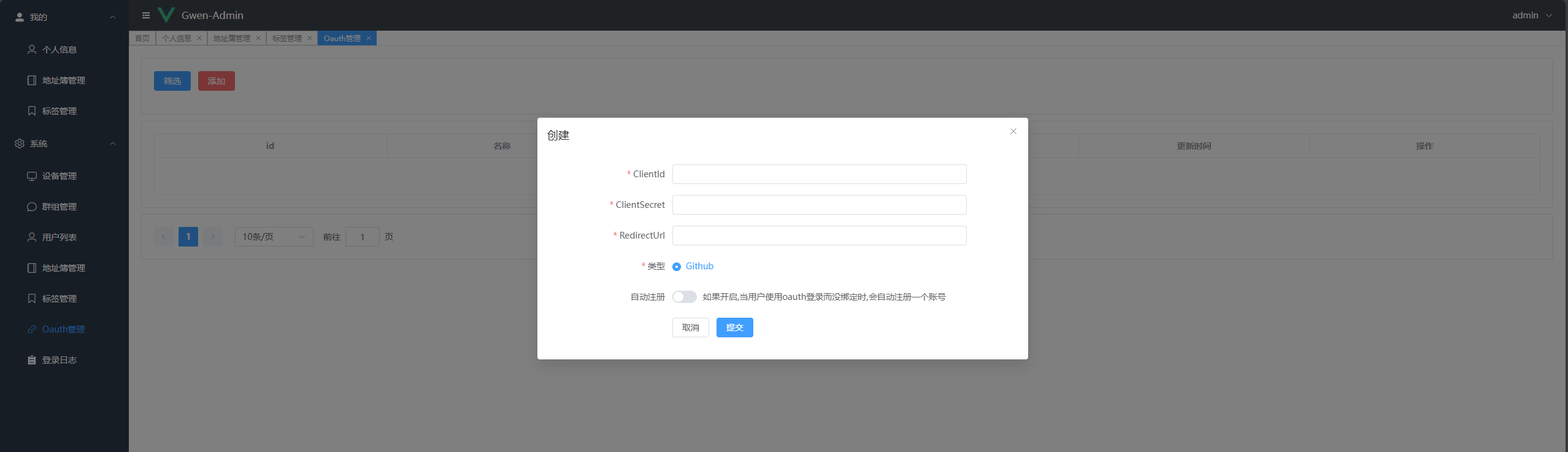Image resolution: width=1568 pixels, height=452 pixels.
Task: Open the admin user dropdown
Action: pyautogui.click(x=1531, y=15)
